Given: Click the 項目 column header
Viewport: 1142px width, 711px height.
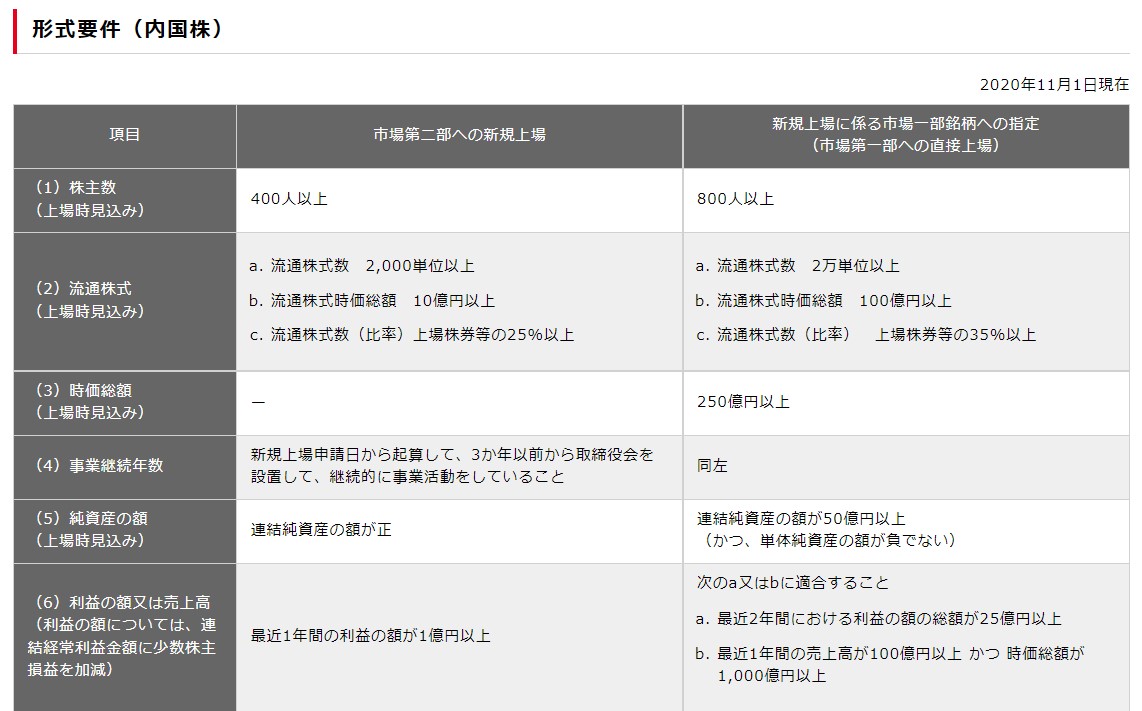Looking at the screenshot, I should [x=122, y=136].
